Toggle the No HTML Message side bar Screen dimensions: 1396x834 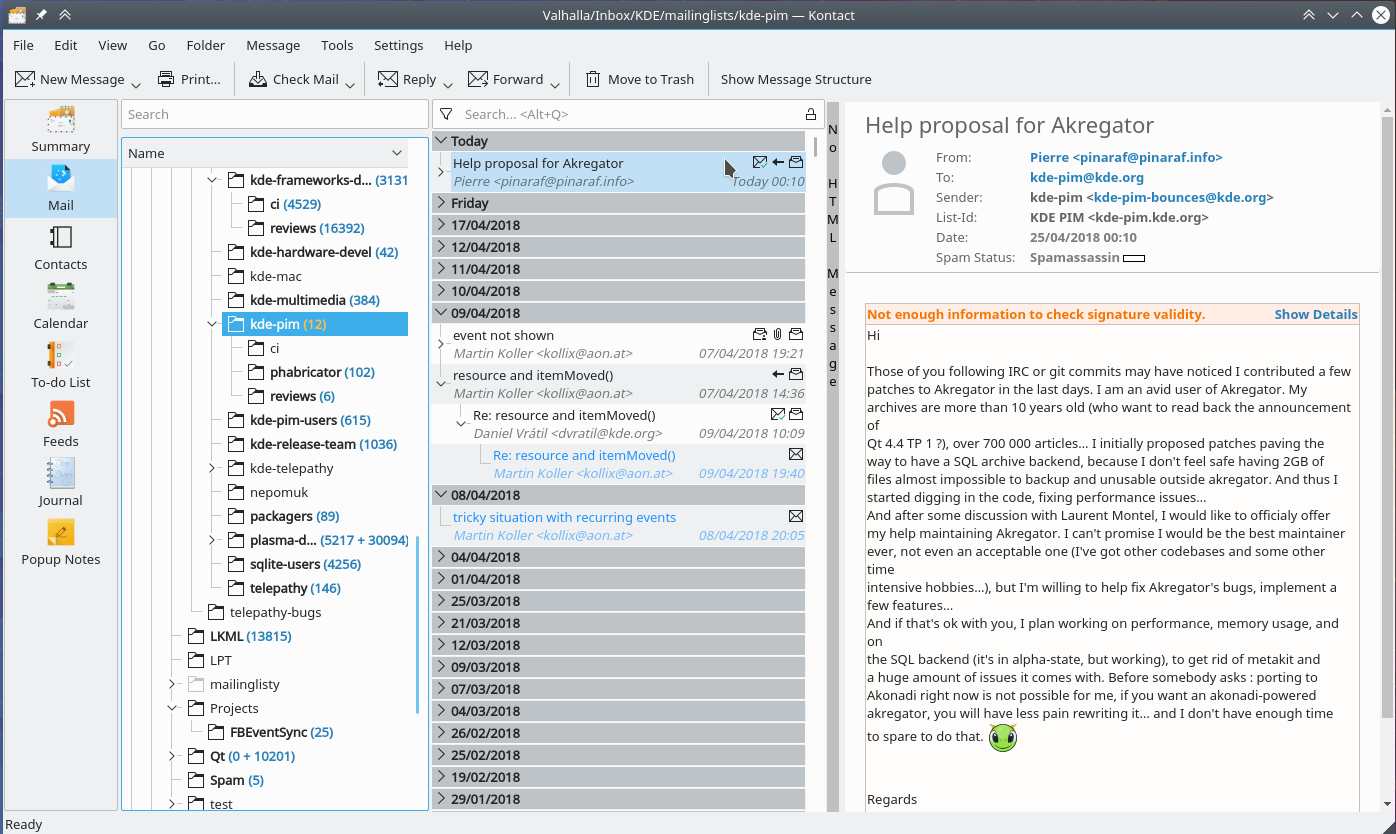833,456
